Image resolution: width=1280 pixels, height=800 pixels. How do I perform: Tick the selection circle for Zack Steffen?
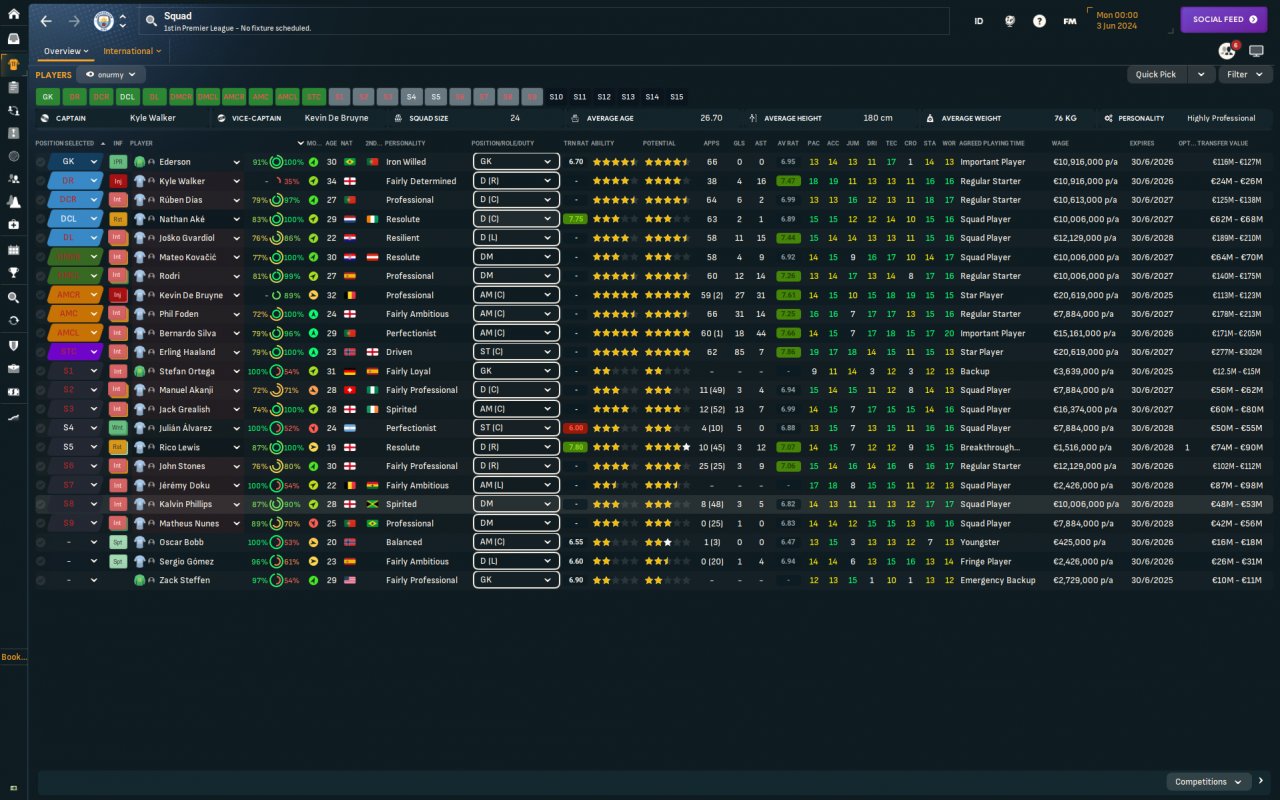point(41,580)
